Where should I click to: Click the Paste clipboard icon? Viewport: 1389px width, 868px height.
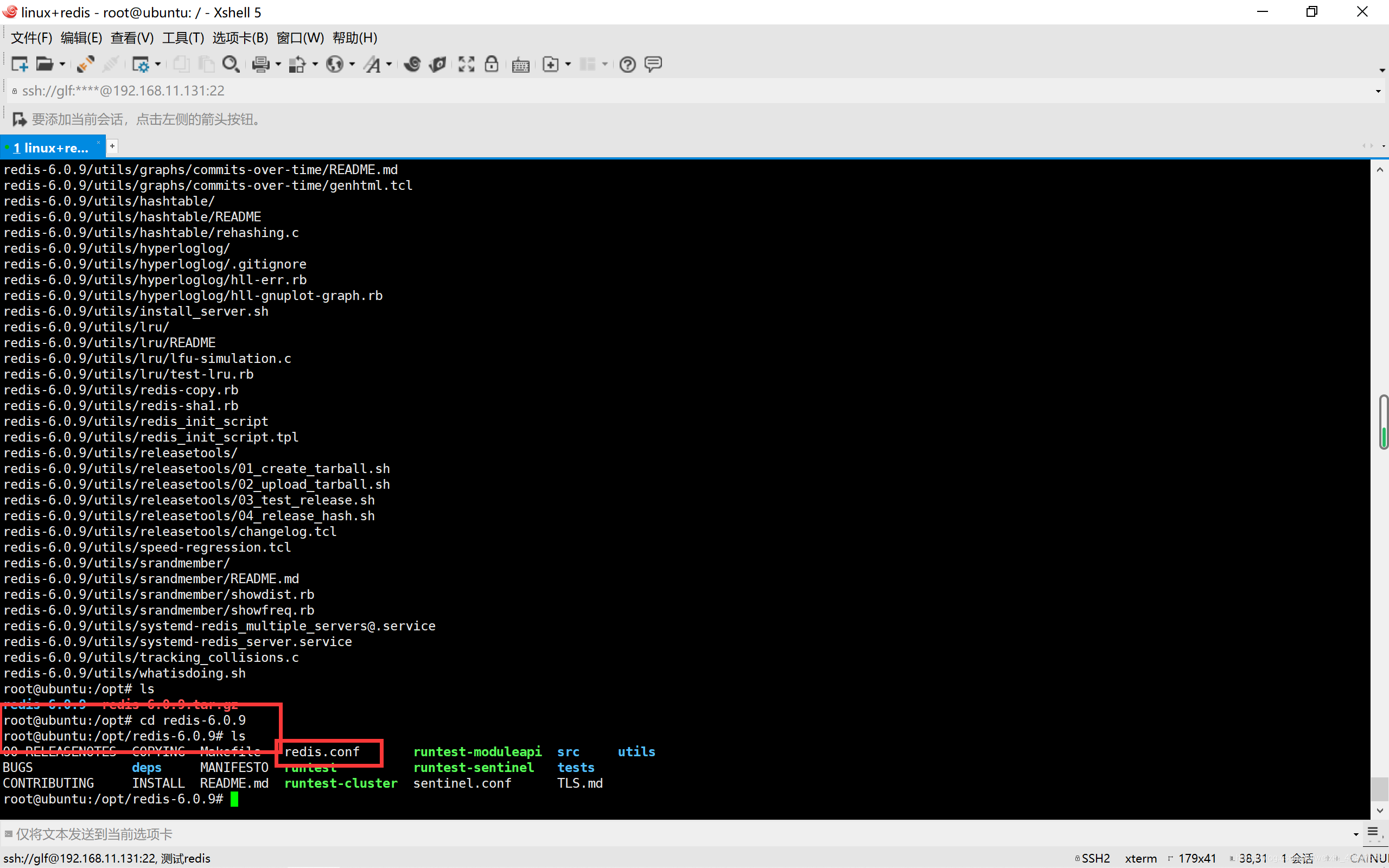coord(206,63)
